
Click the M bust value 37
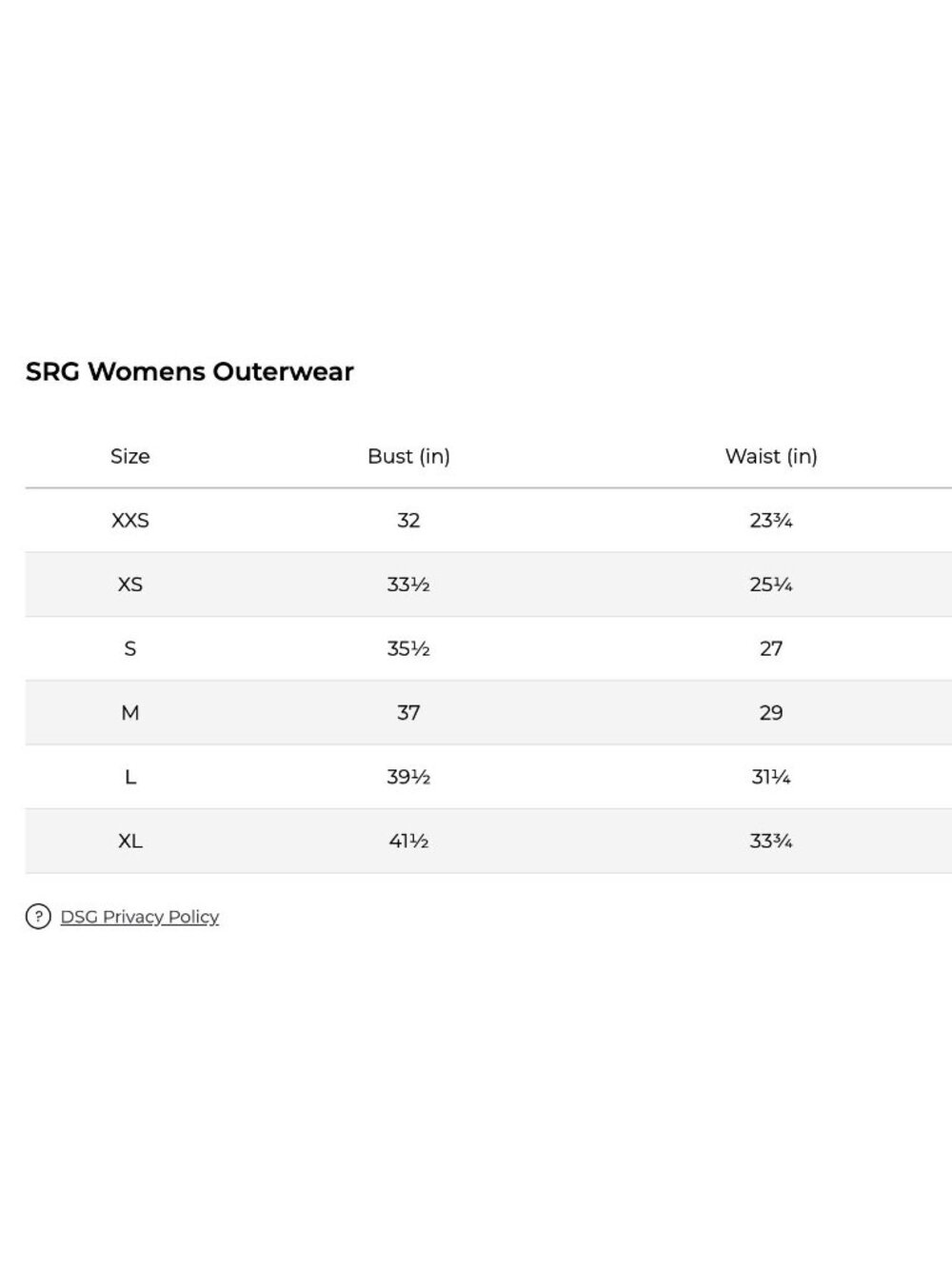coord(408,712)
